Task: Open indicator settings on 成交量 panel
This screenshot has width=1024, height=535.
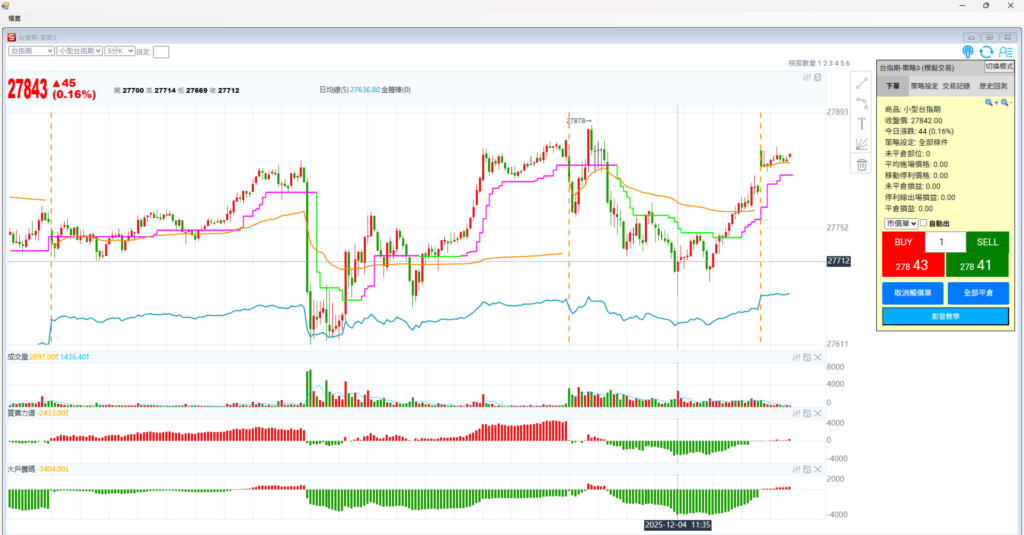Action: tap(796, 357)
